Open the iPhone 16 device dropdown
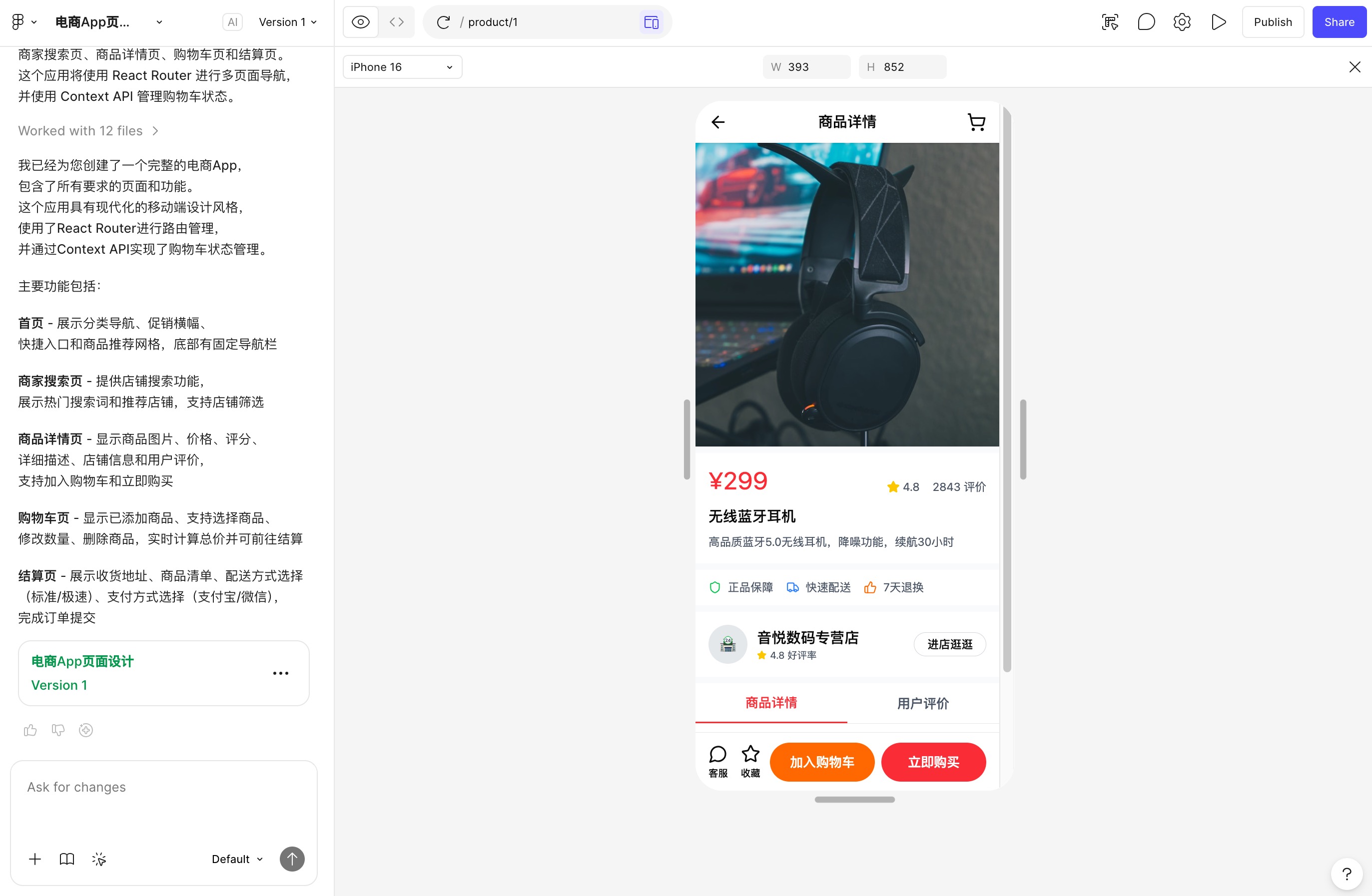1372x896 pixels. click(x=402, y=67)
